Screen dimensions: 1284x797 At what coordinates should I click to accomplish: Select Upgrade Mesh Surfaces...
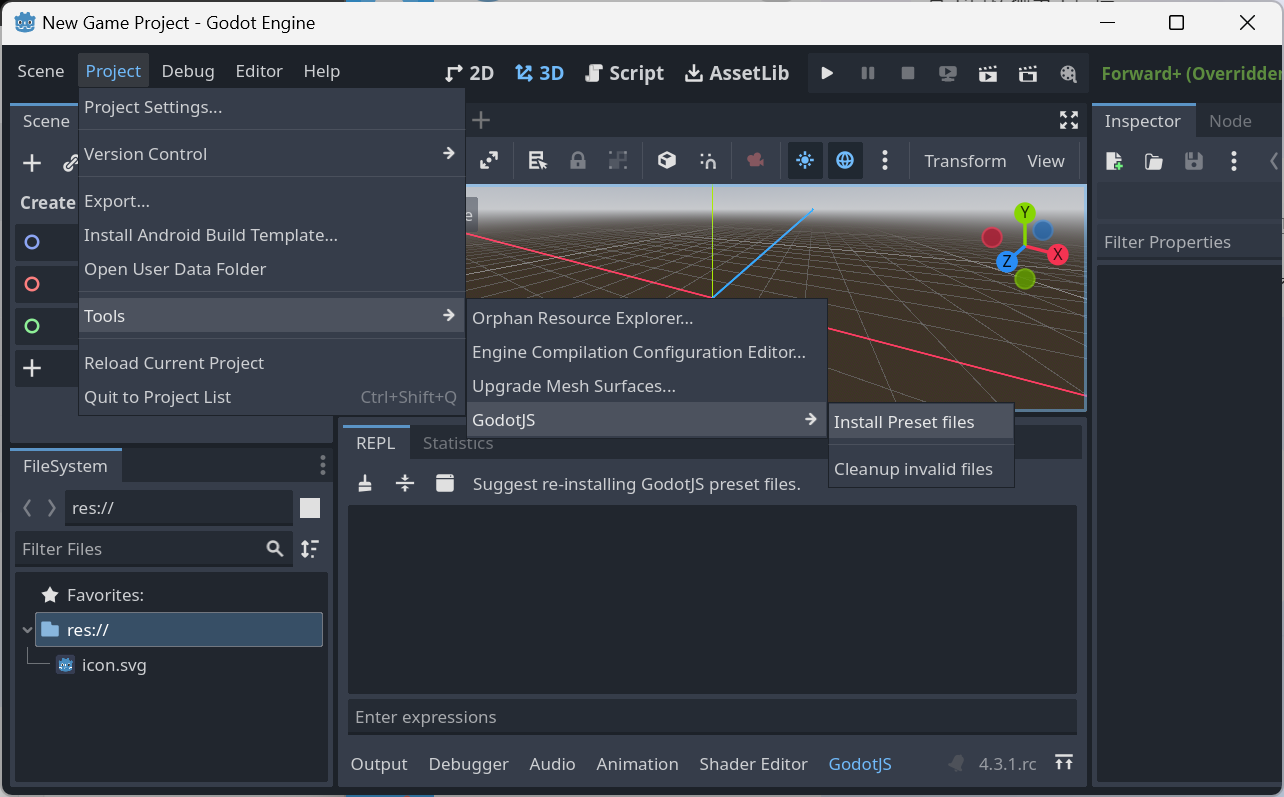646,386
